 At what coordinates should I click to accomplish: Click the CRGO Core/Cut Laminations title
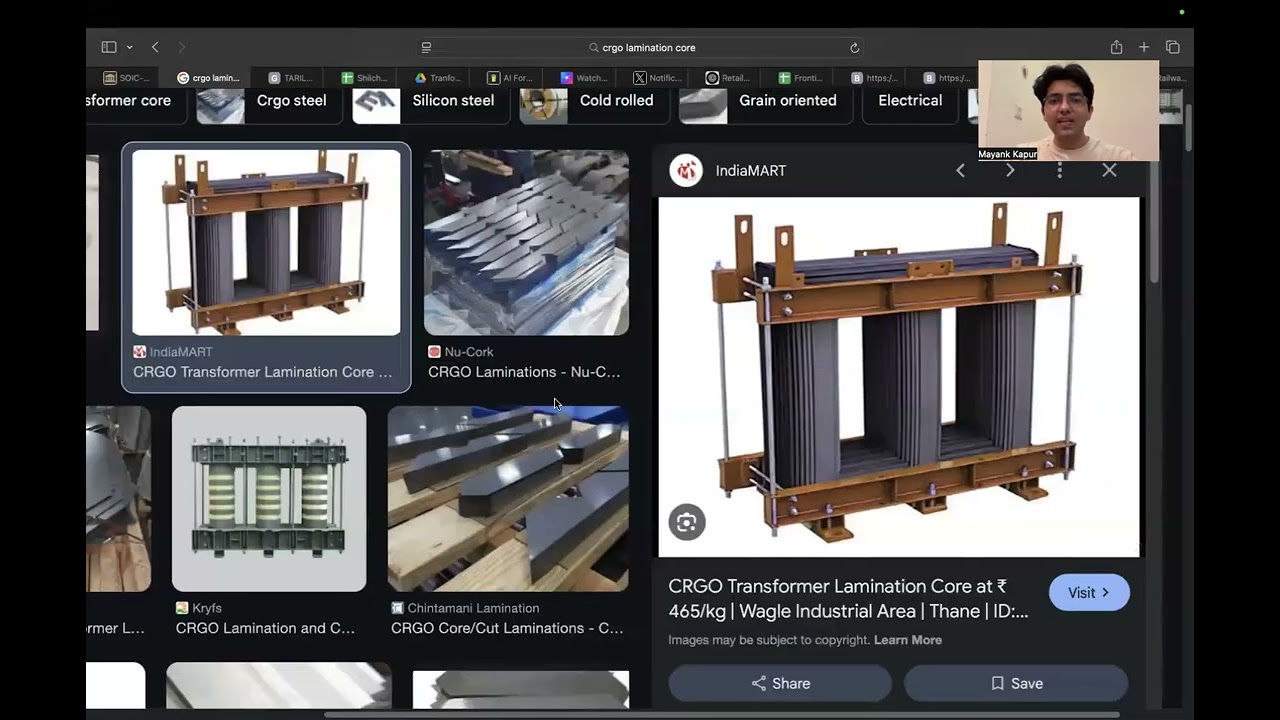[x=507, y=628]
